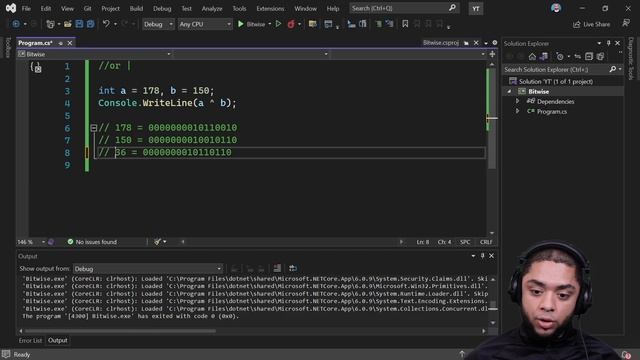Open the Diagnostic Tools side tab
Viewport: 640px width, 360px height.
click(x=631, y=59)
